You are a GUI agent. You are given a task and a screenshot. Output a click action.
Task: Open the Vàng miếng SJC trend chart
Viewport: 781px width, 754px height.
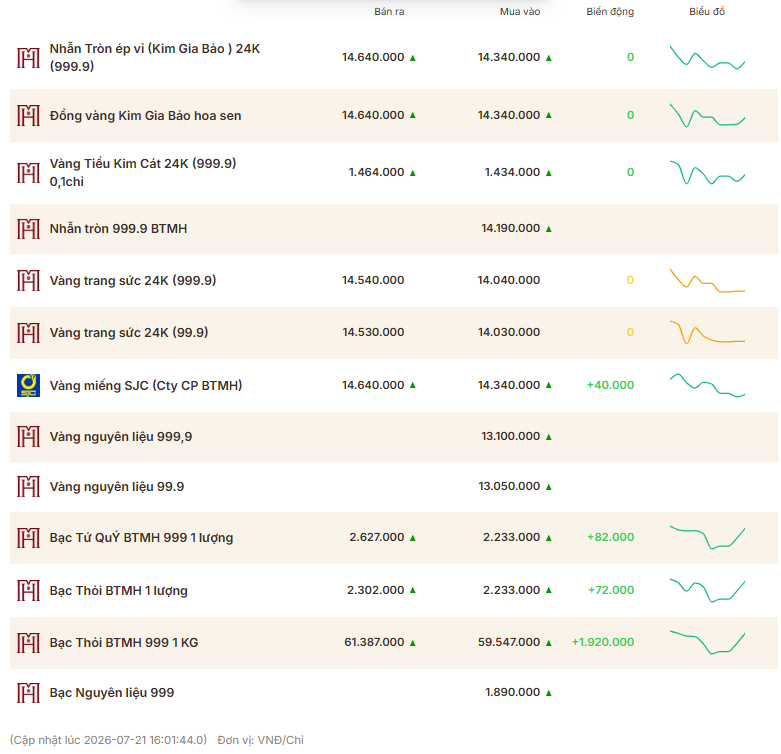(x=707, y=385)
